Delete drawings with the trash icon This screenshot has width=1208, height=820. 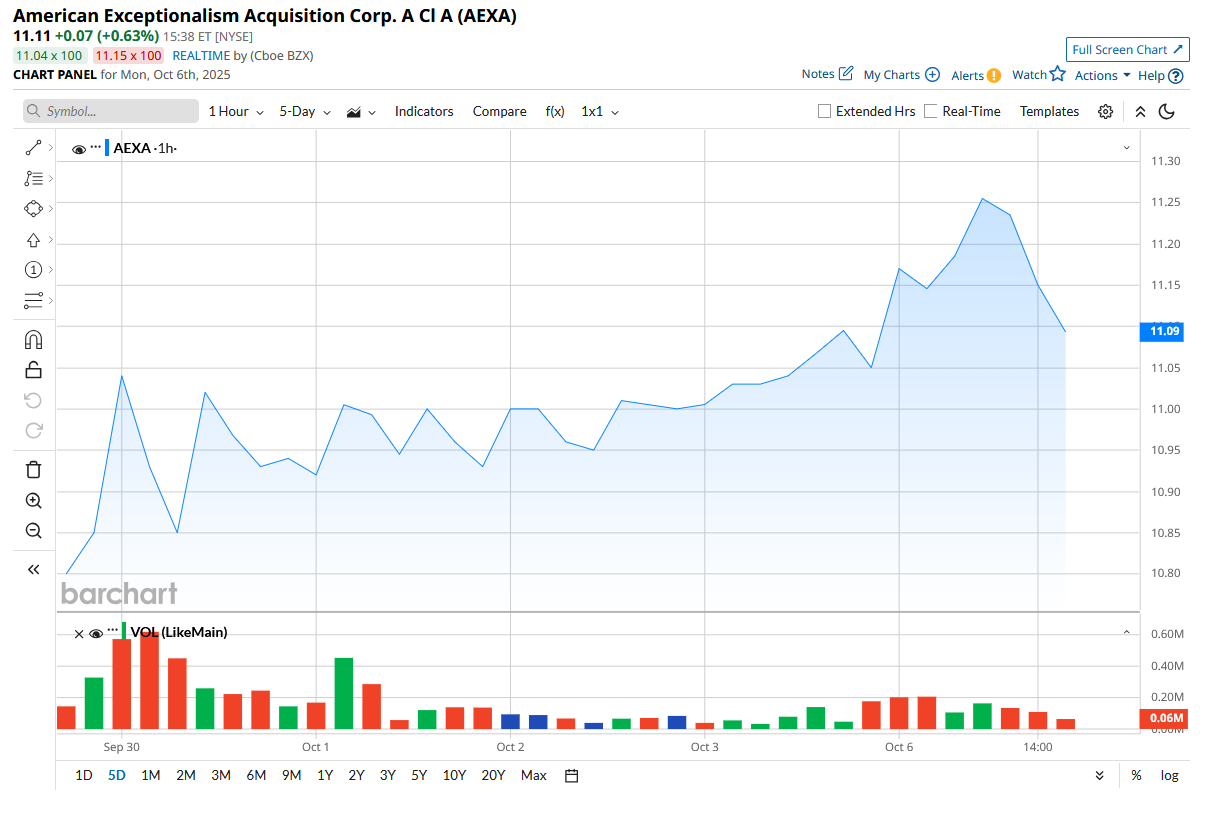[x=33, y=469]
